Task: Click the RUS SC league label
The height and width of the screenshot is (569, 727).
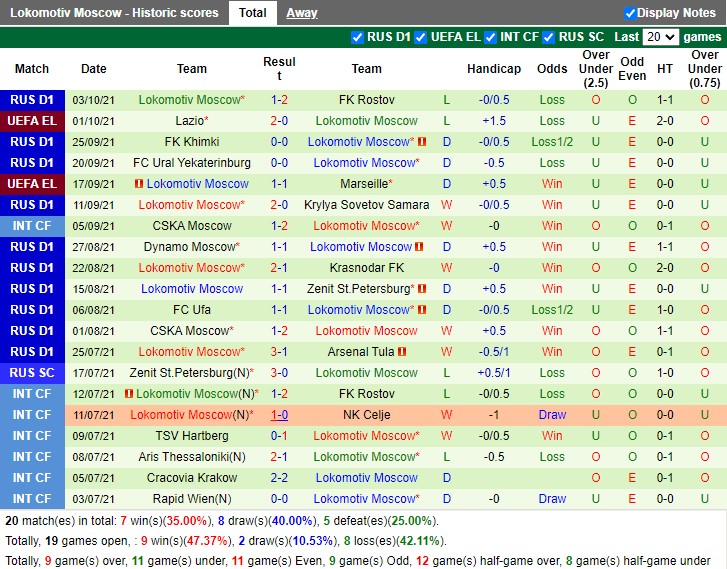Action: click(32, 373)
